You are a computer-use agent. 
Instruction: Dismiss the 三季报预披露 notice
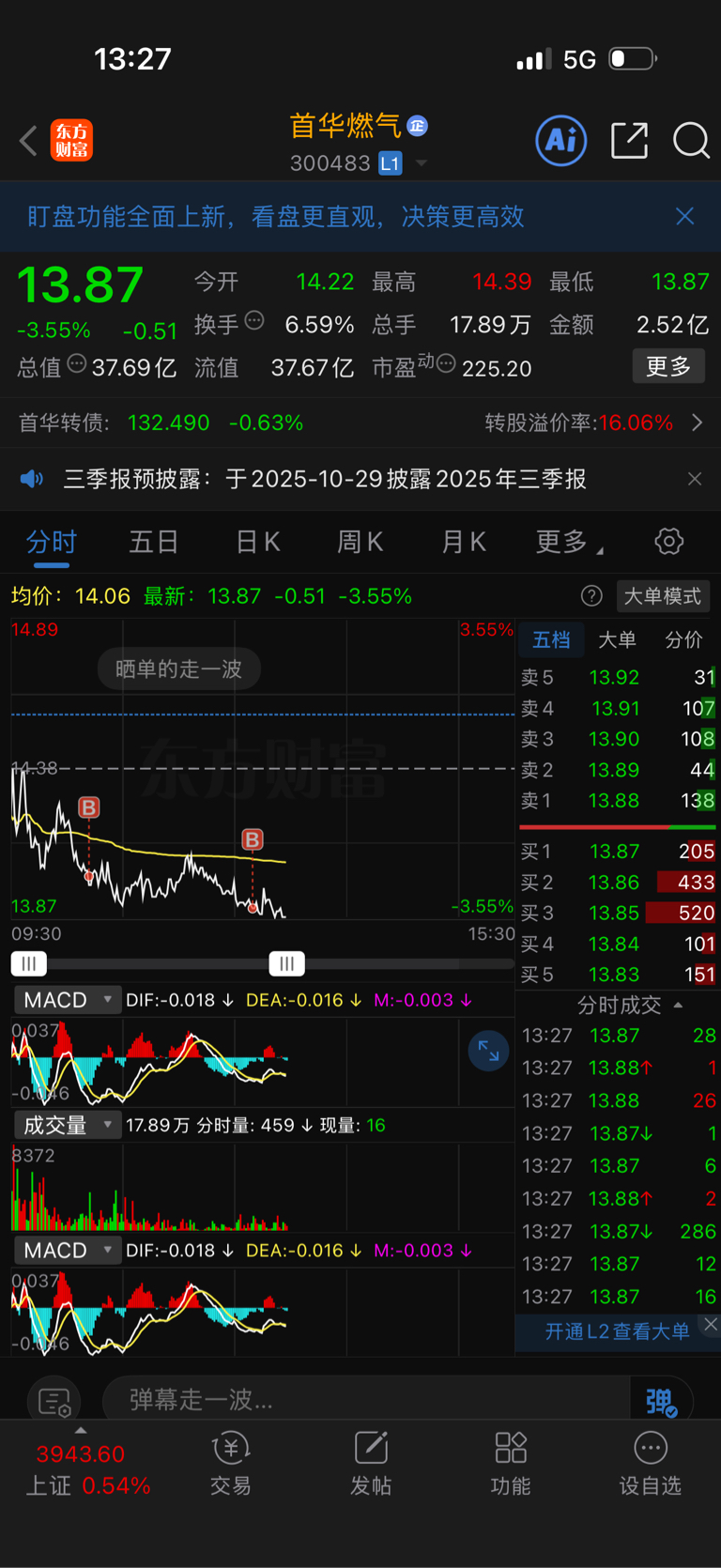point(695,479)
